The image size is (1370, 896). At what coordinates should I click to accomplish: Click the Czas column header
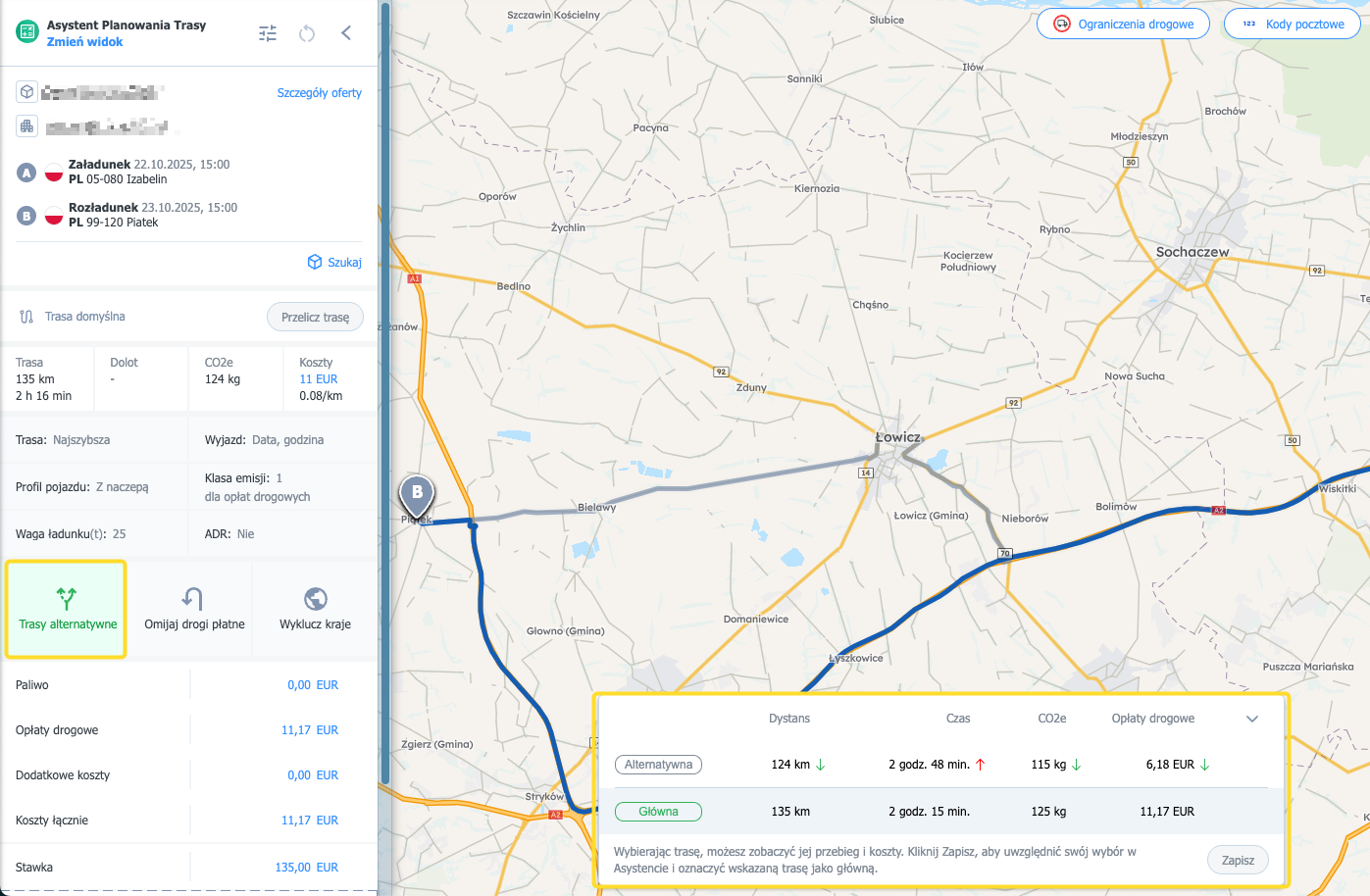tap(958, 719)
